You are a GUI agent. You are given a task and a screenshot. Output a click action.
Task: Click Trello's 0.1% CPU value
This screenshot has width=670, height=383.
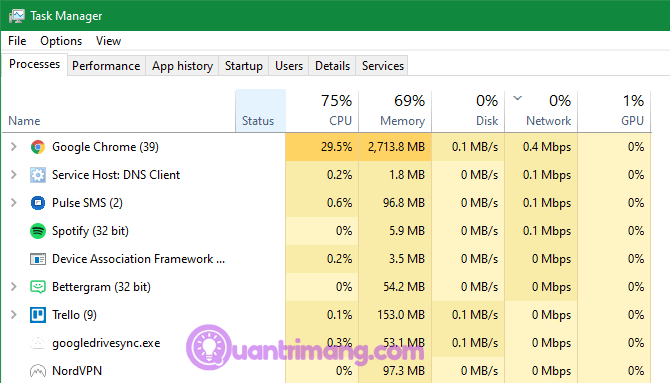339,315
